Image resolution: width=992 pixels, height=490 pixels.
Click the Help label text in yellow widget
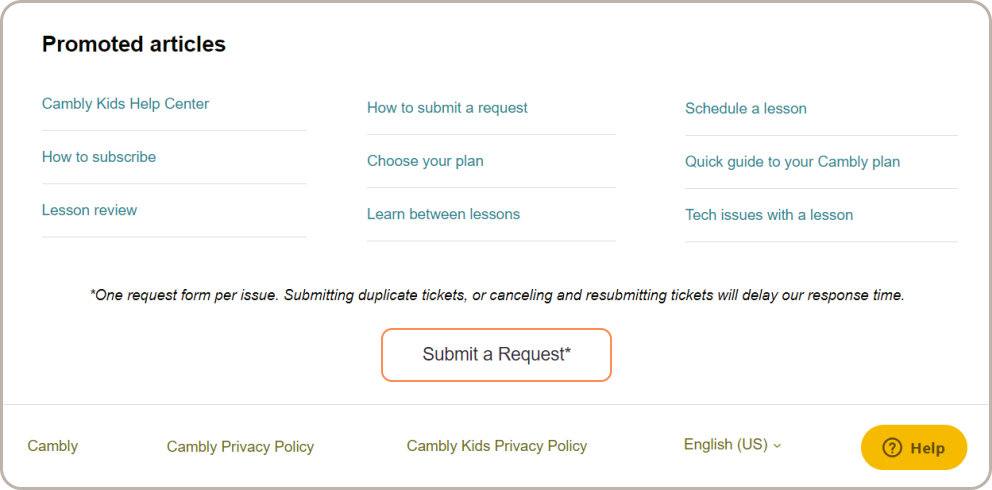tap(927, 448)
